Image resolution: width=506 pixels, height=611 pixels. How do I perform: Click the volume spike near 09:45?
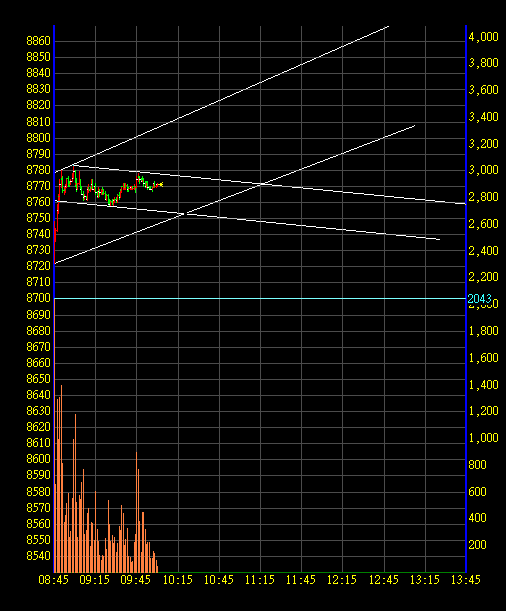136,512
